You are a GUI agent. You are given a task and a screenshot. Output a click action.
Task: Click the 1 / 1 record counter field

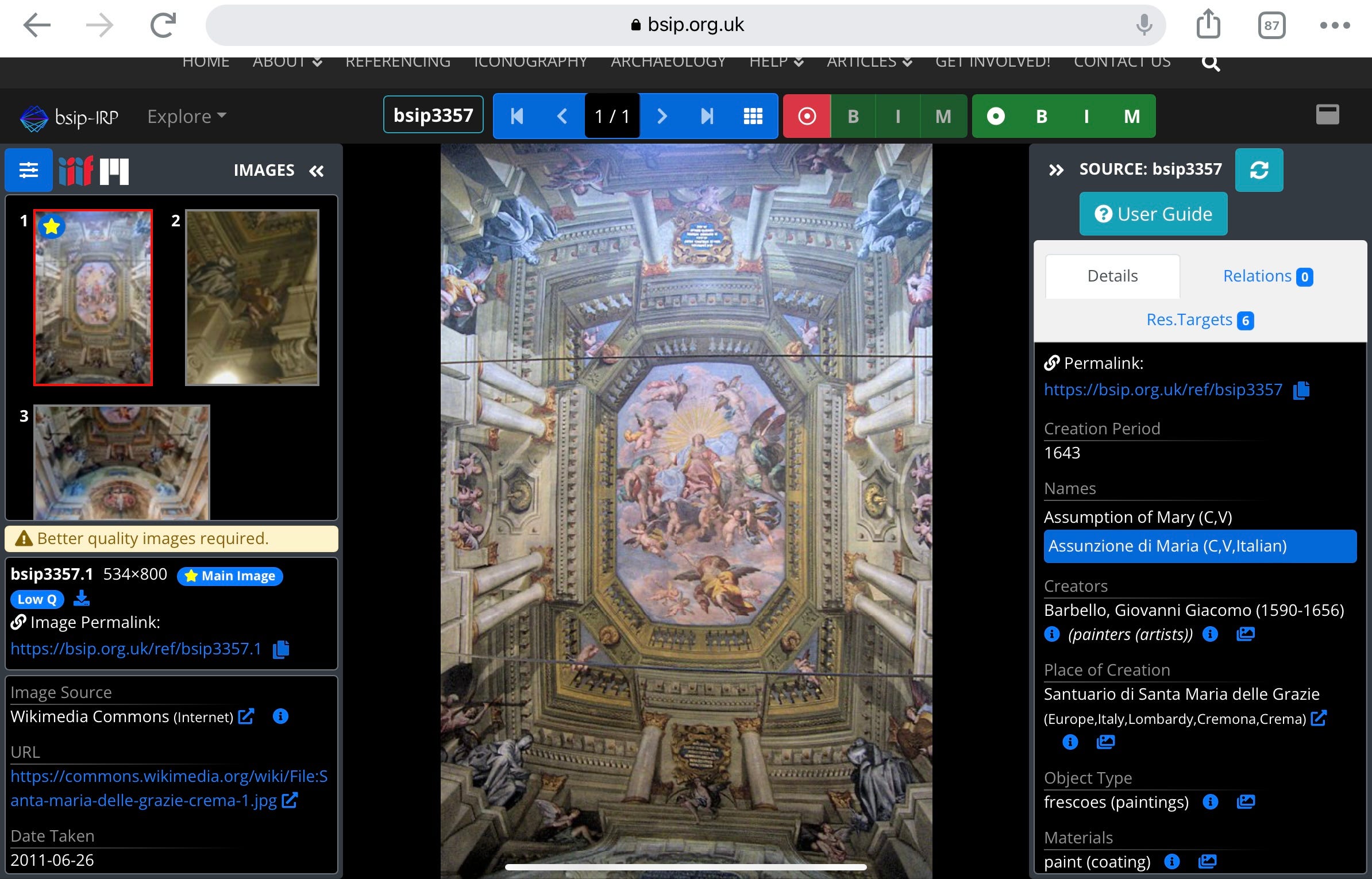coord(612,117)
